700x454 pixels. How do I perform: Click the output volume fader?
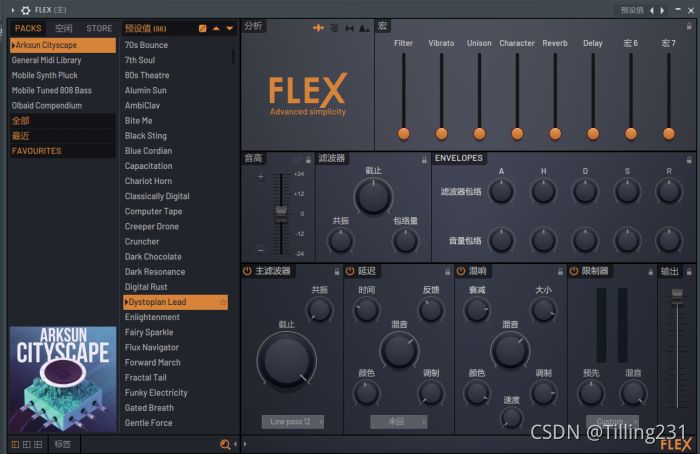tap(677, 295)
